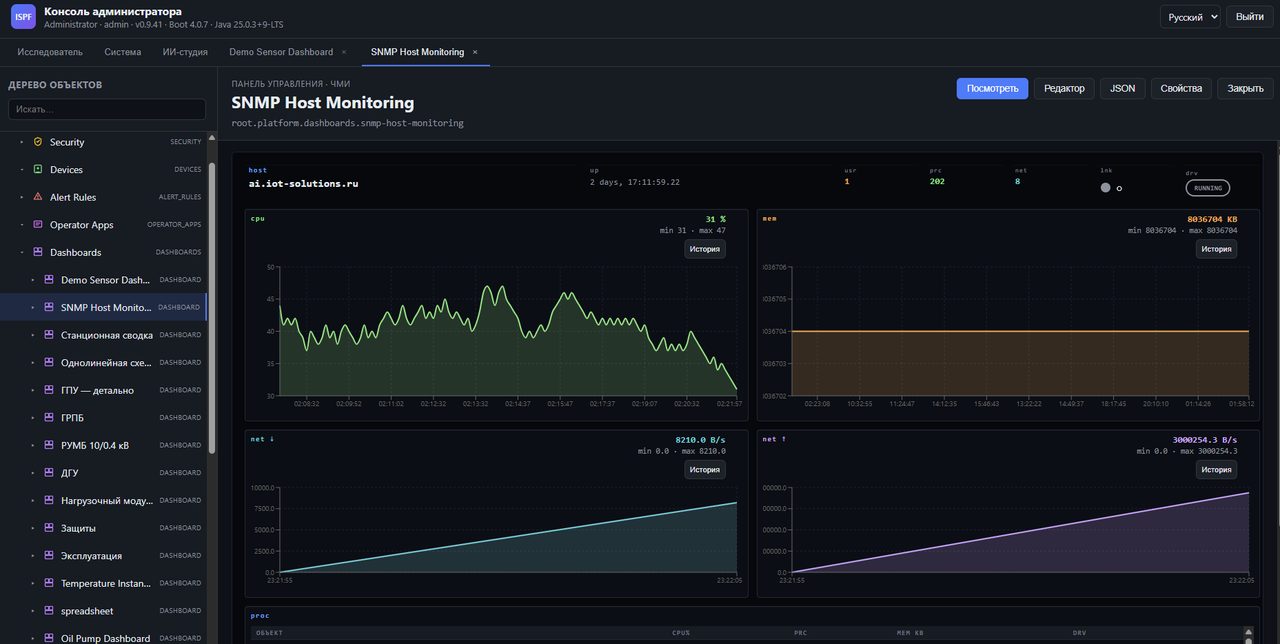Click the uptime value 2 days, 17:11:59.22
This screenshot has width=1280, height=644.
pyautogui.click(x=635, y=182)
